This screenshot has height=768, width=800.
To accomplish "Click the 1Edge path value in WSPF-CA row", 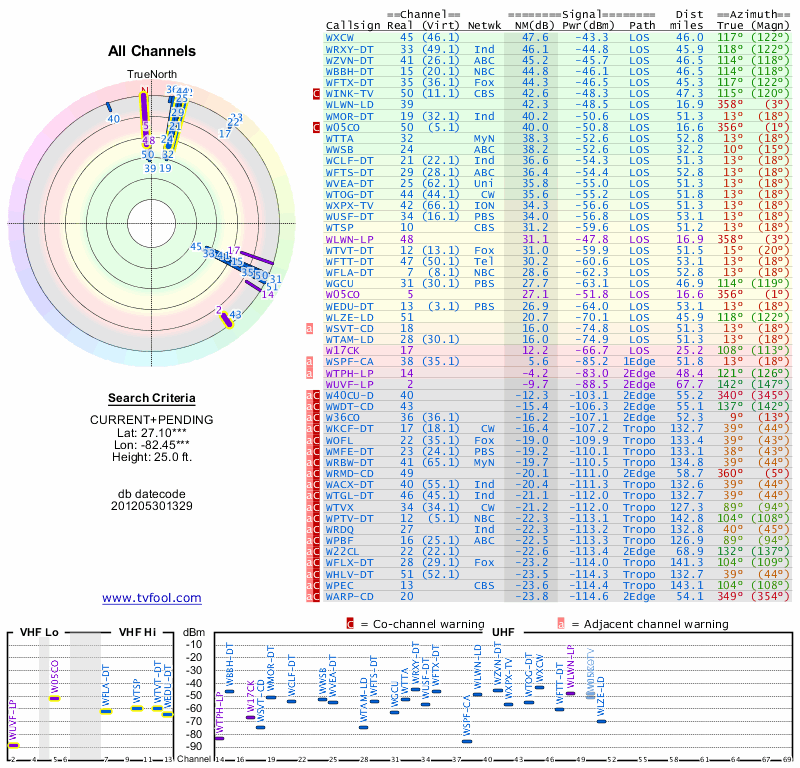I will pos(639,362).
